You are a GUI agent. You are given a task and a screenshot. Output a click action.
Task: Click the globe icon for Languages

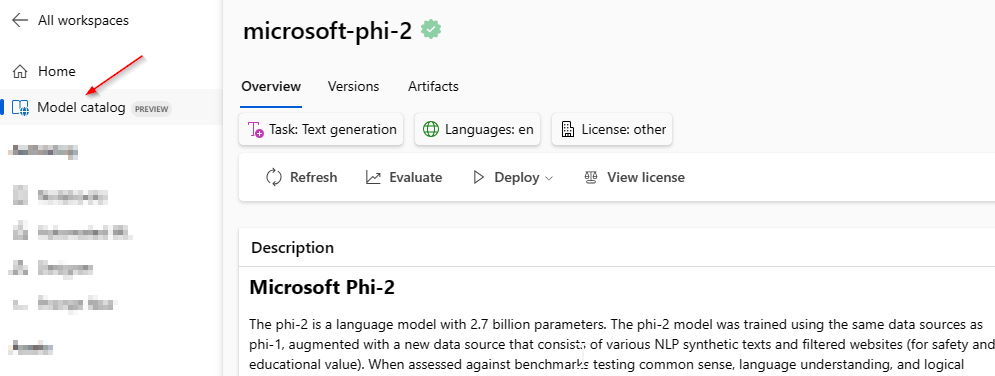[431, 130]
